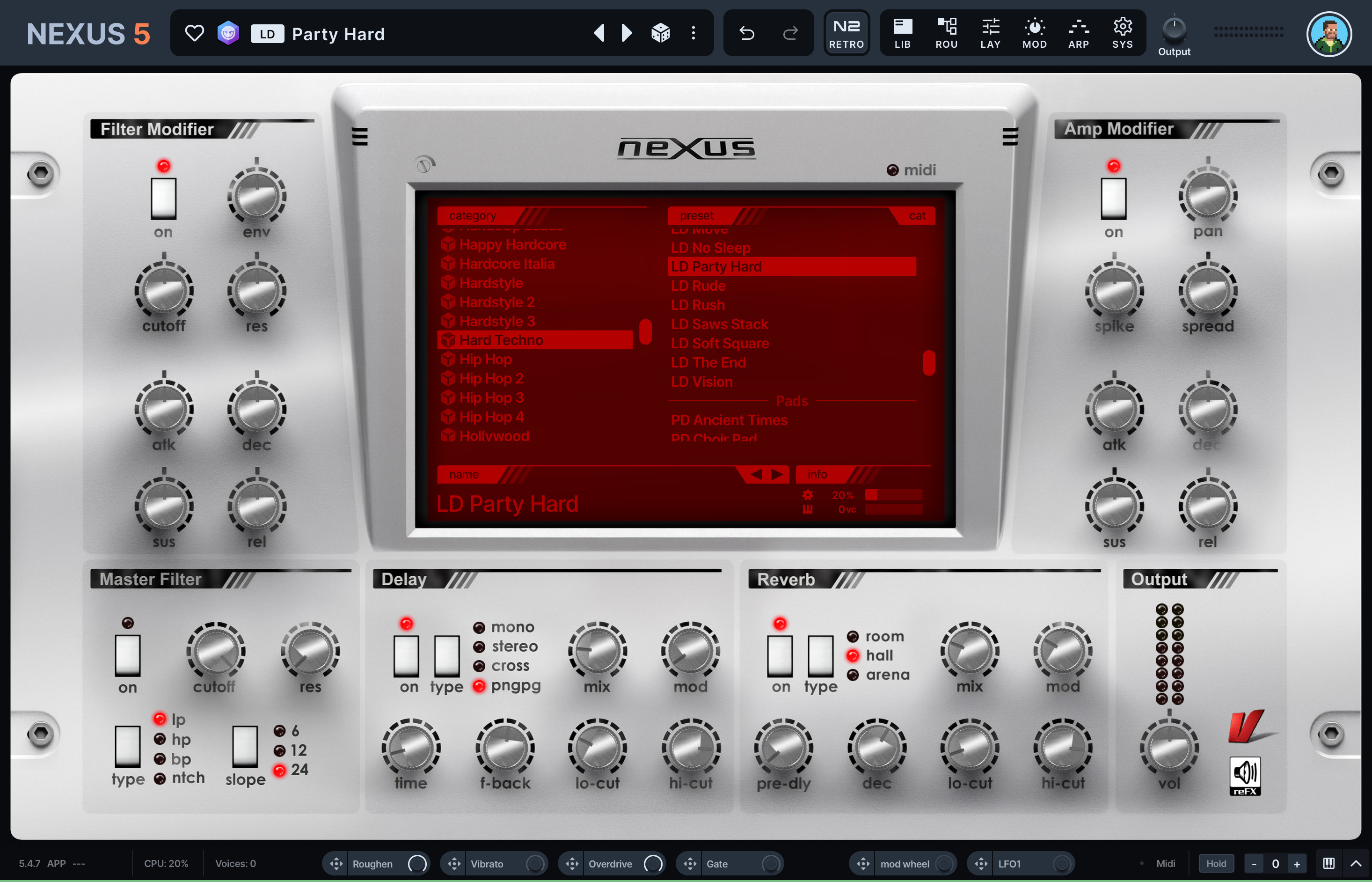The width and height of the screenshot is (1372, 882).
Task: Toggle the Delay on switch
Action: pyautogui.click(x=406, y=655)
